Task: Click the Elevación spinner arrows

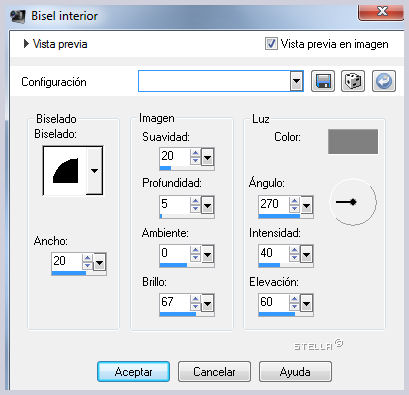Action: pyautogui.click(x=294, y=303)
